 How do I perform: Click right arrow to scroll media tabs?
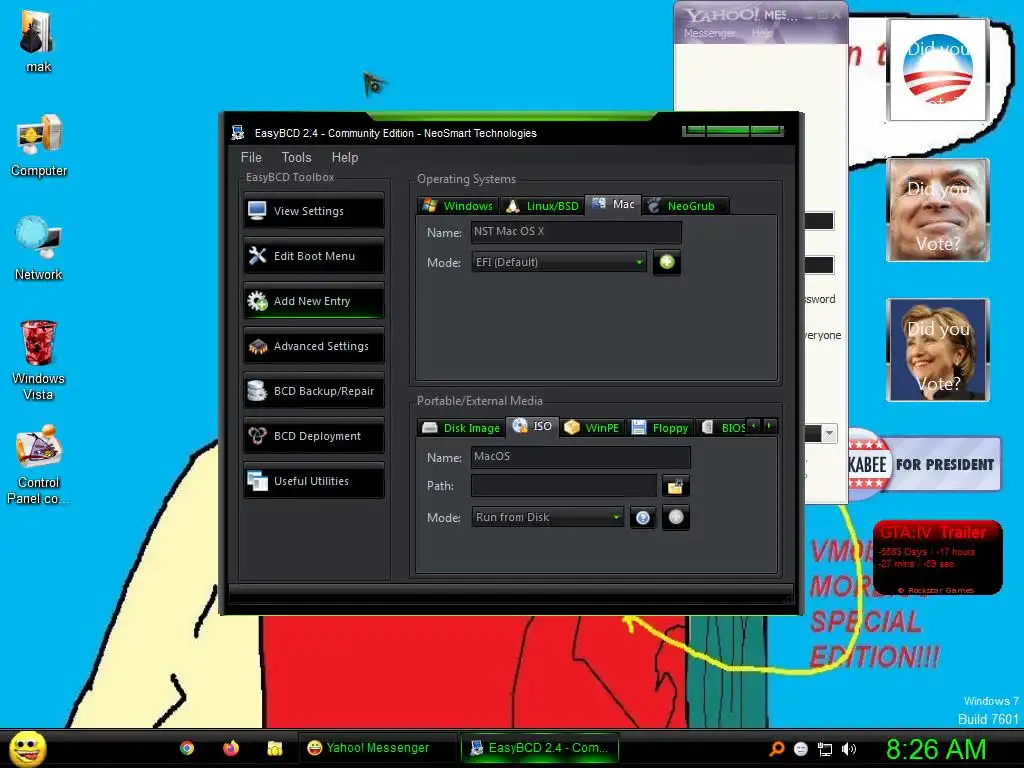pos(770,426)
